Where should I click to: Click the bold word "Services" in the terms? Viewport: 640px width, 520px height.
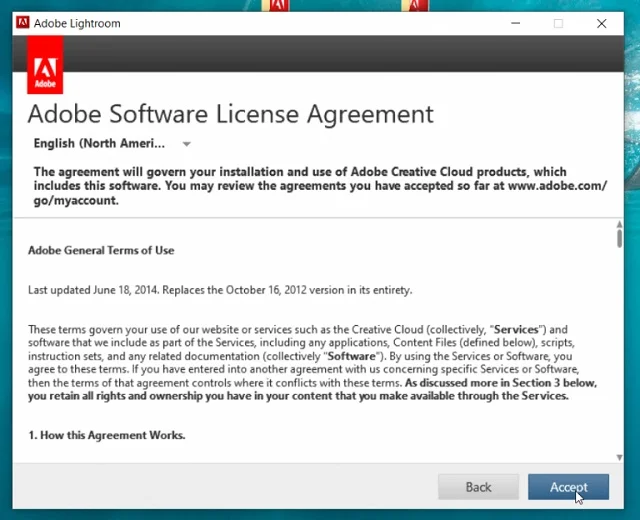point(516,329)
